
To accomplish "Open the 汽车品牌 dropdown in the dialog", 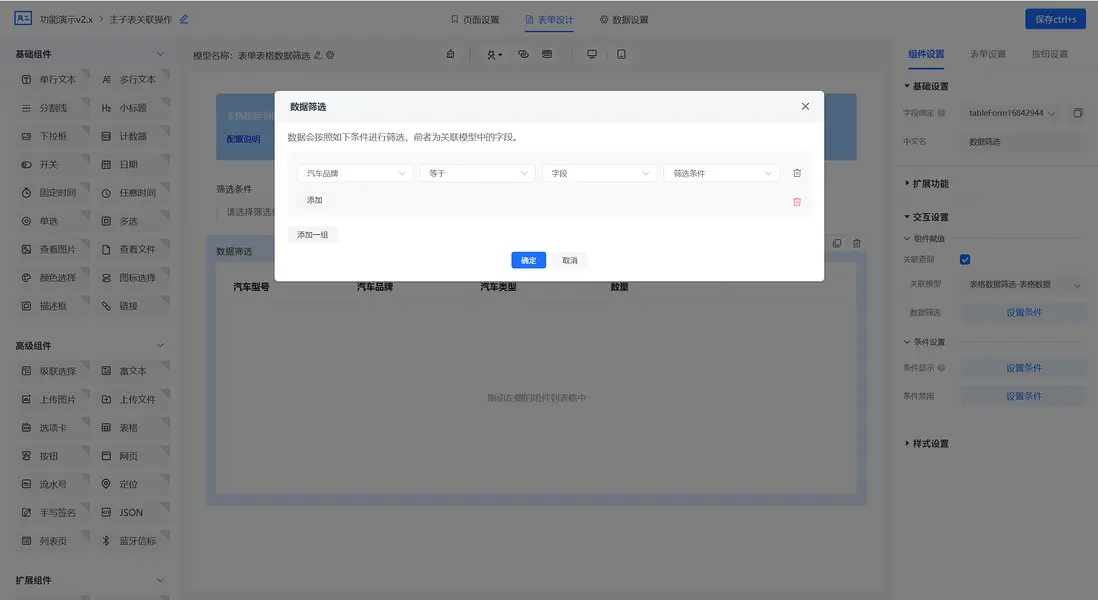I will [355, 172].
